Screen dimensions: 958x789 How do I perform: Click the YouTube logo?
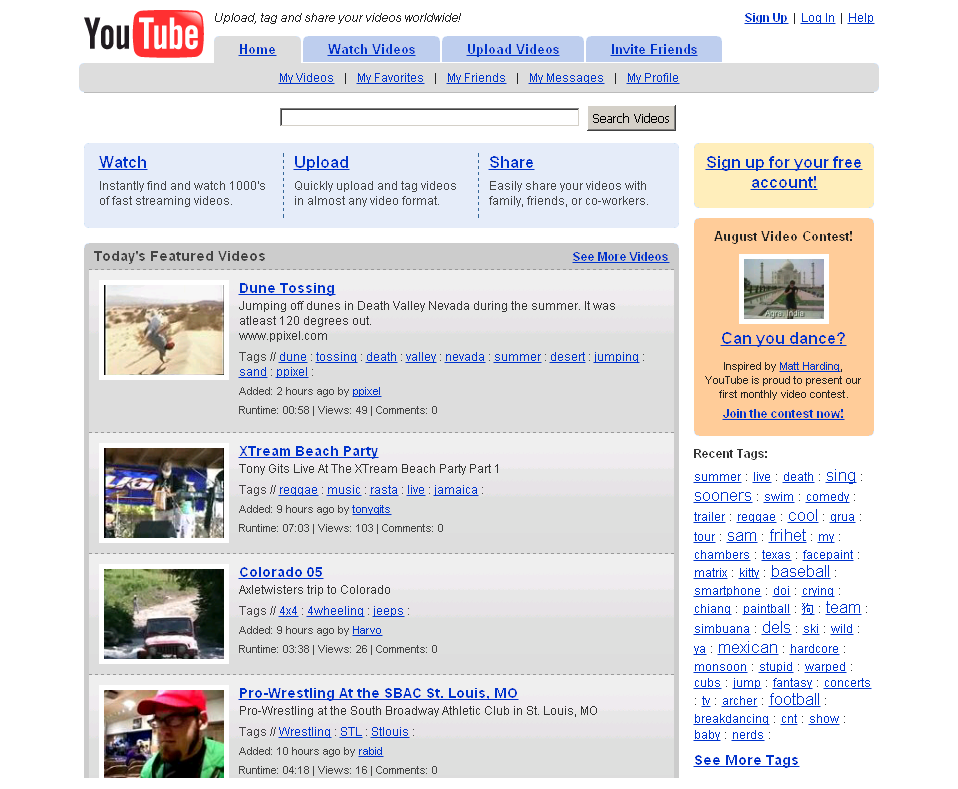143,32
